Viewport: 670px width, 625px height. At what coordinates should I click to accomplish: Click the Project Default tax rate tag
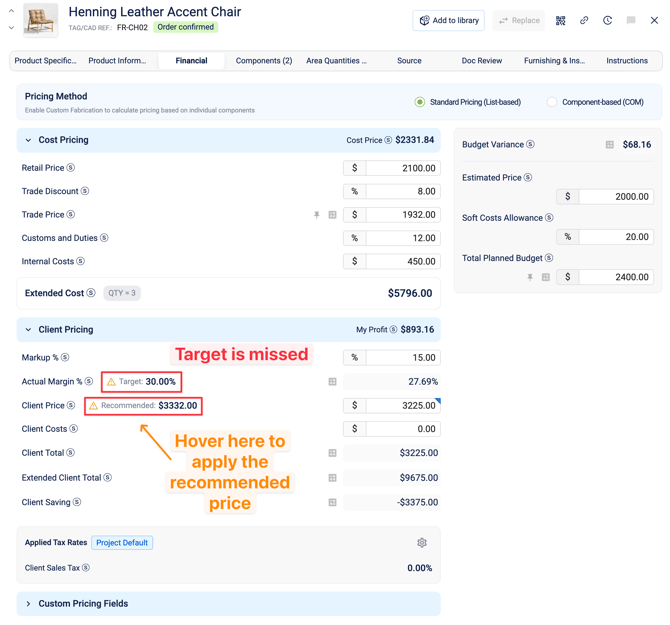[x=122, y=543]
